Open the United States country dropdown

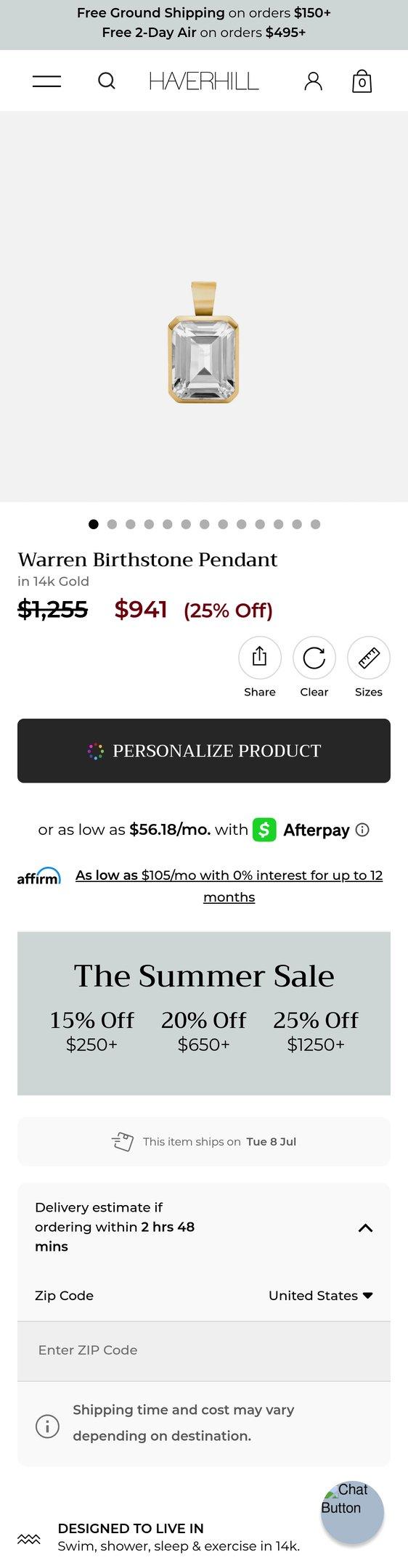[320, 1296]
